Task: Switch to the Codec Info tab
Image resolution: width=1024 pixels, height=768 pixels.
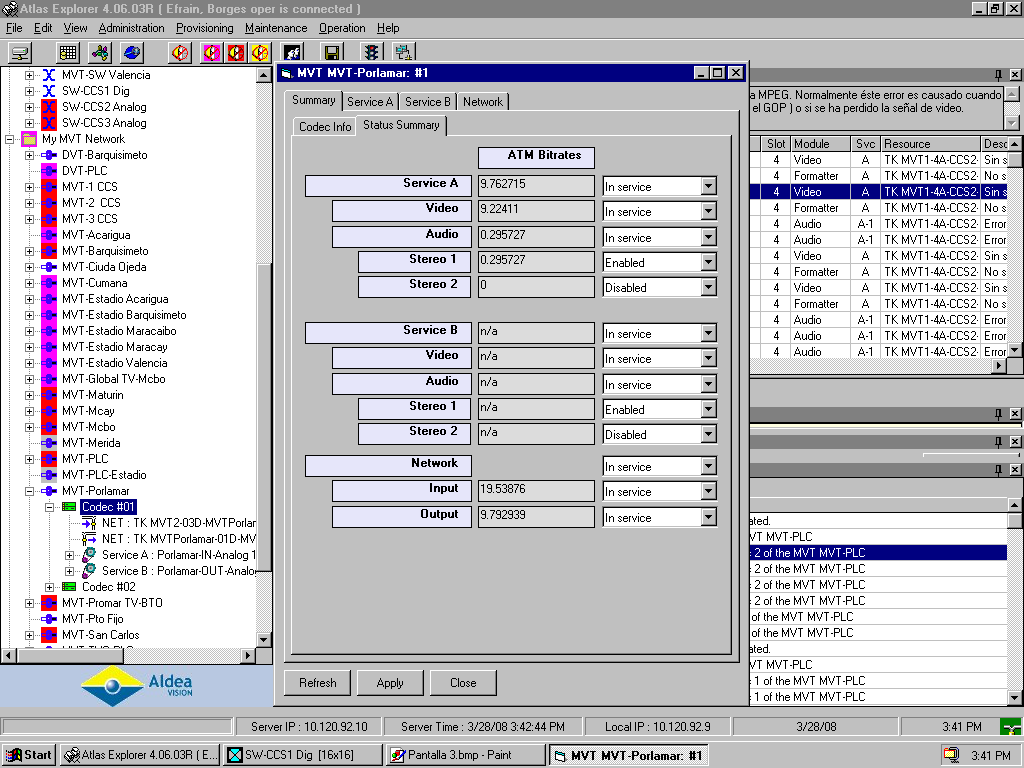Action: click(x=325, y=127)
